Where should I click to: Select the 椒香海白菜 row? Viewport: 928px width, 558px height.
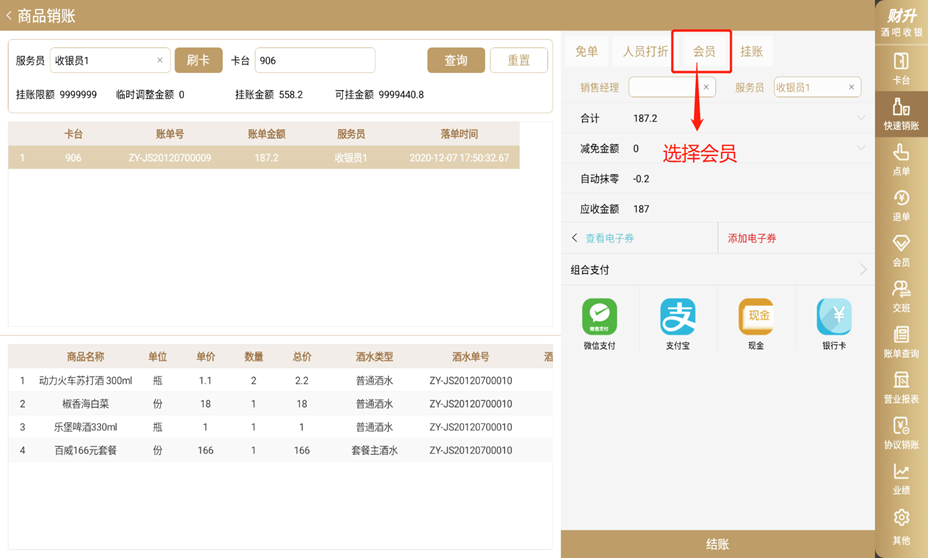tap(281, 404)
